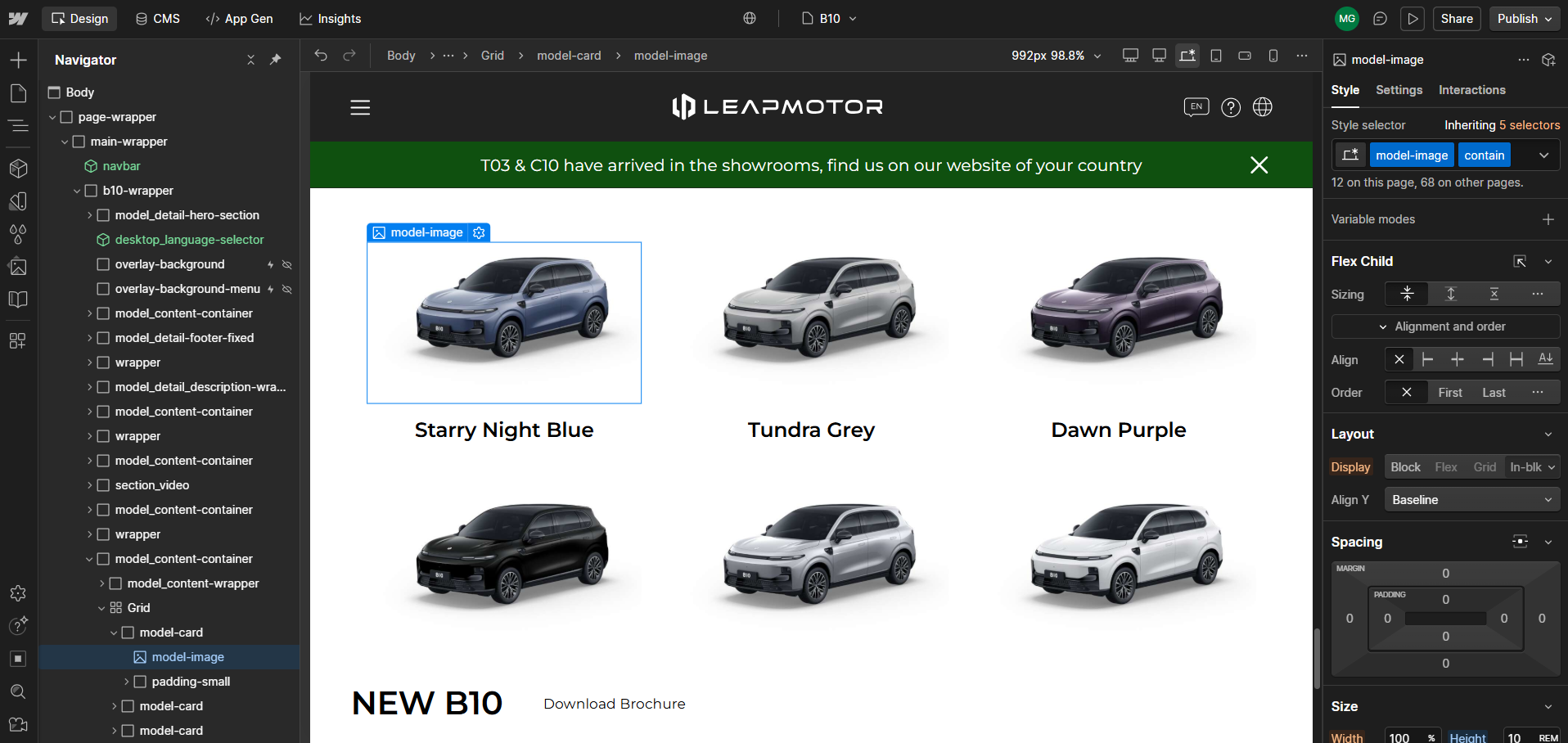Select the Design mode tab
1568x743 pixels.
pos(79,18)
